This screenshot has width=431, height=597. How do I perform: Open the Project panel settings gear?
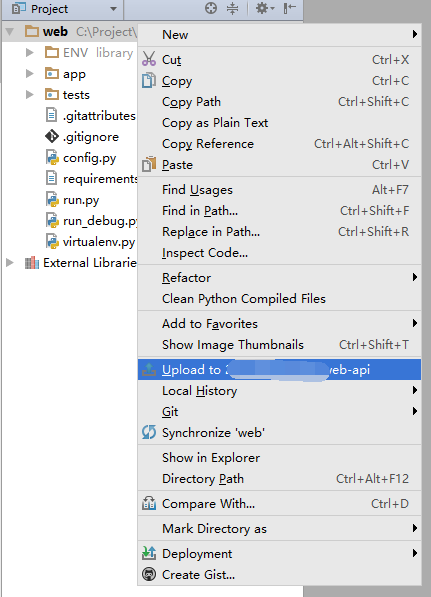click(x=265, y=8)
